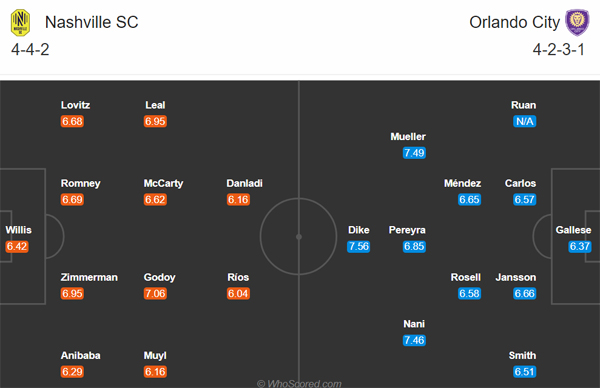Click Ruan's N/A rating badge

[524, 121]
